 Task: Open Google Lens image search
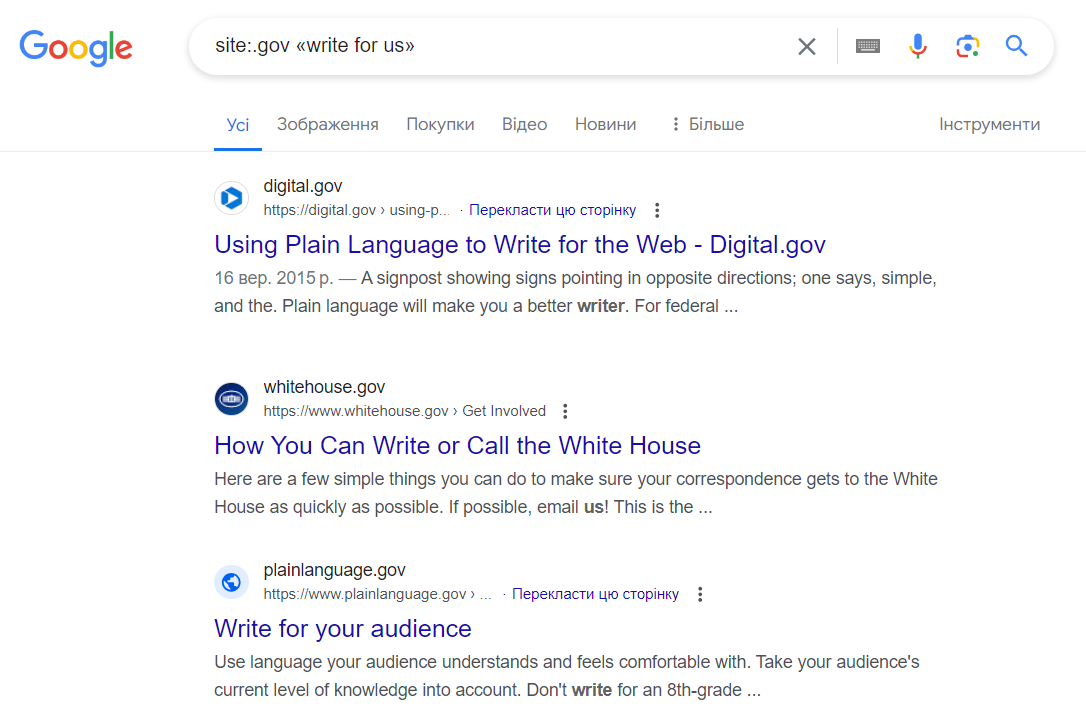click(x=966, y=46)
